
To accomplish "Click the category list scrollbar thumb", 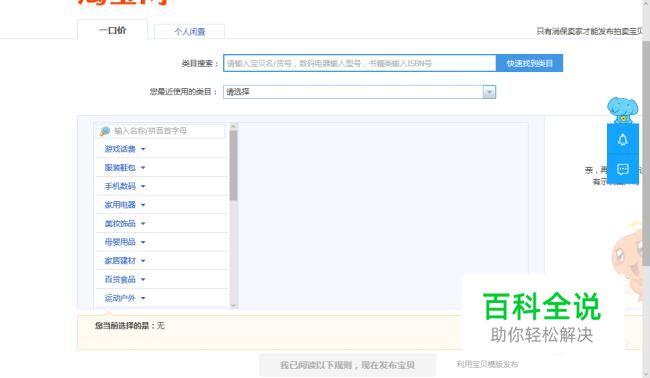I will [233, 165].
